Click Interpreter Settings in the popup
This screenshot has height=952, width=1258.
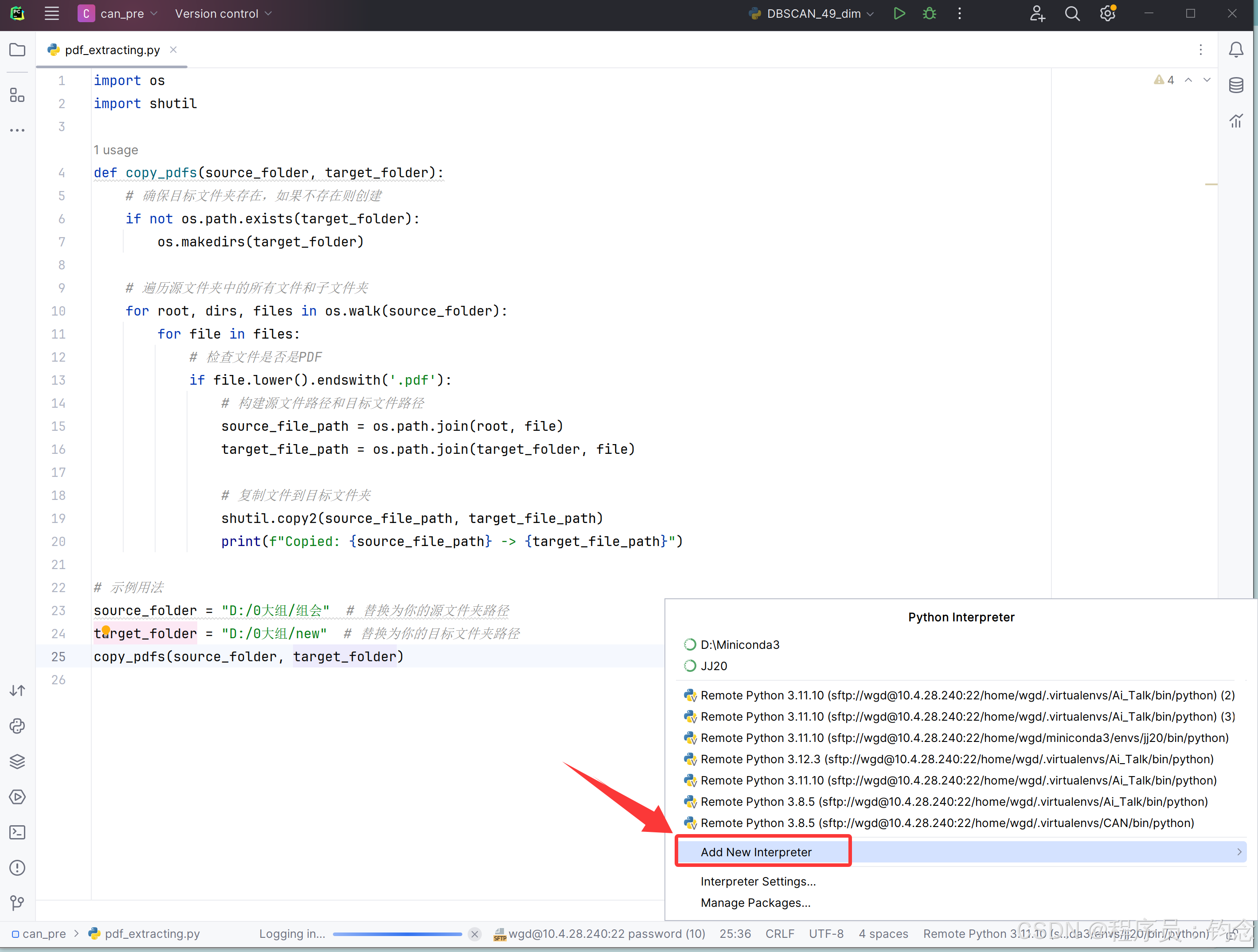pos(758,881)
